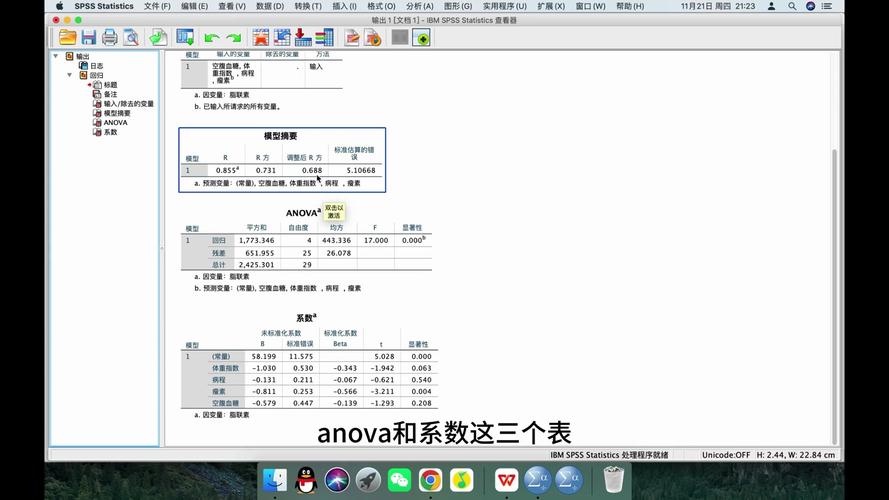Click the ANOVA table title
The height and width of the screenshot is (500, 889).
(303, 213)
